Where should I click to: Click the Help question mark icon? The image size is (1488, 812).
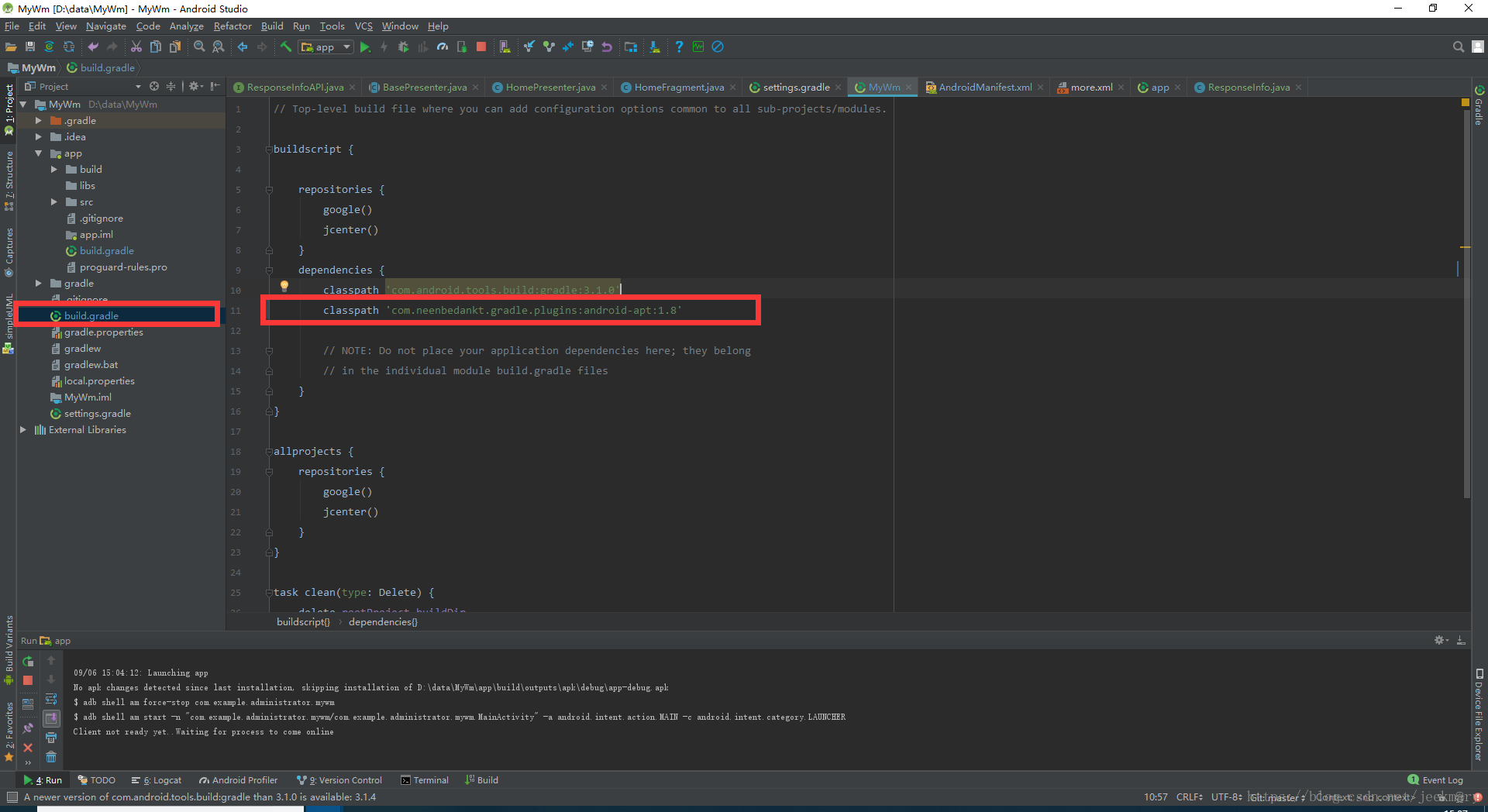click(679, 47)
